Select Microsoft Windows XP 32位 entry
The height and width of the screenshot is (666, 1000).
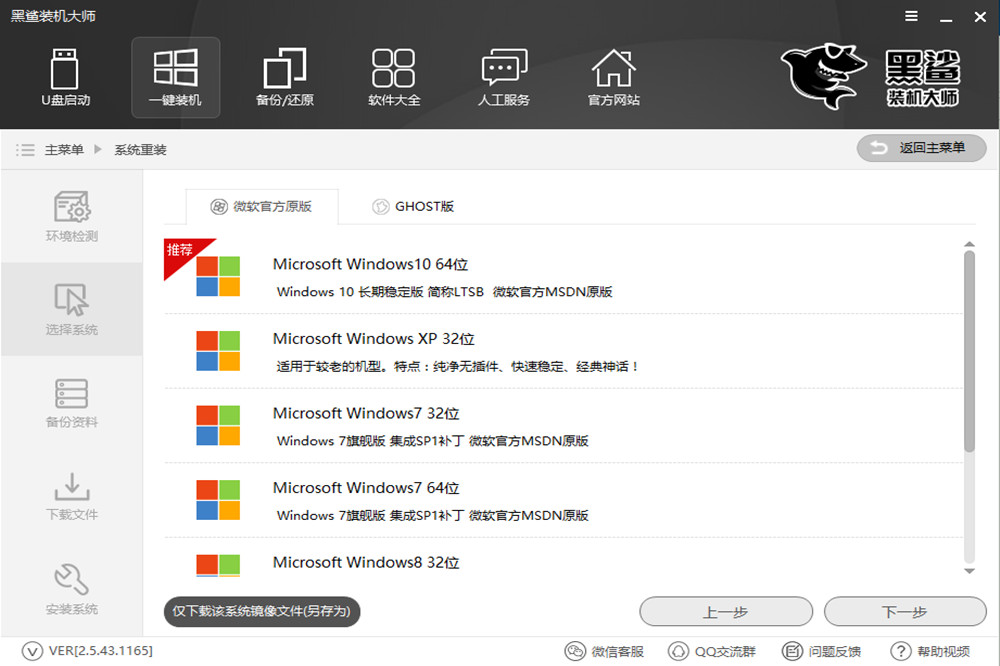[564, 351]
